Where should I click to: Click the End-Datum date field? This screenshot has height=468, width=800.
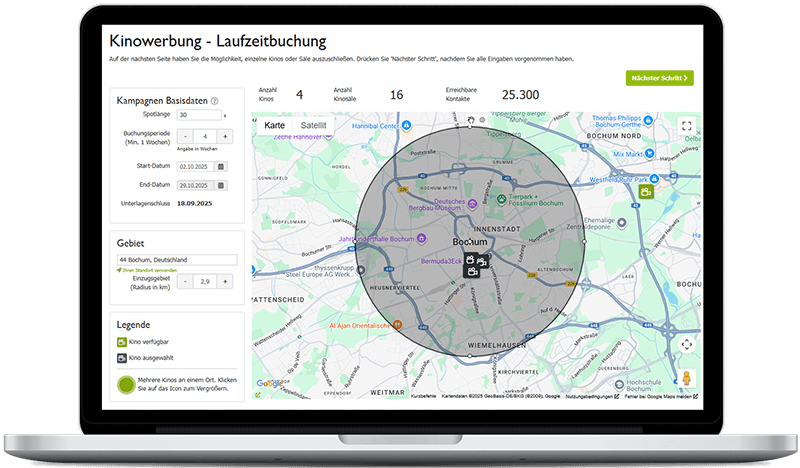click(x=196, y=185)
